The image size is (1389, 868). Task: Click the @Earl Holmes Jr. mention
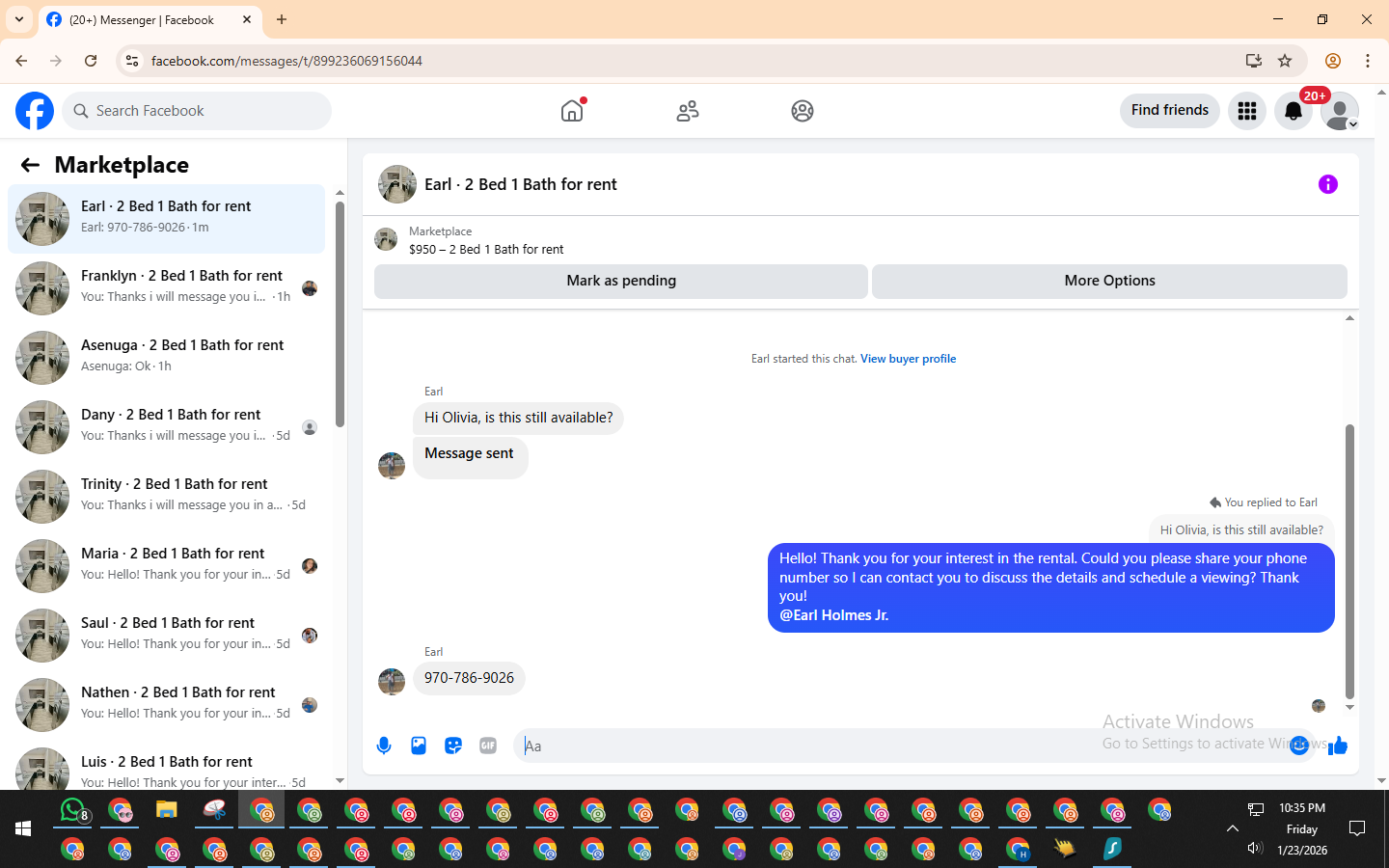click(x=833, y=615)
